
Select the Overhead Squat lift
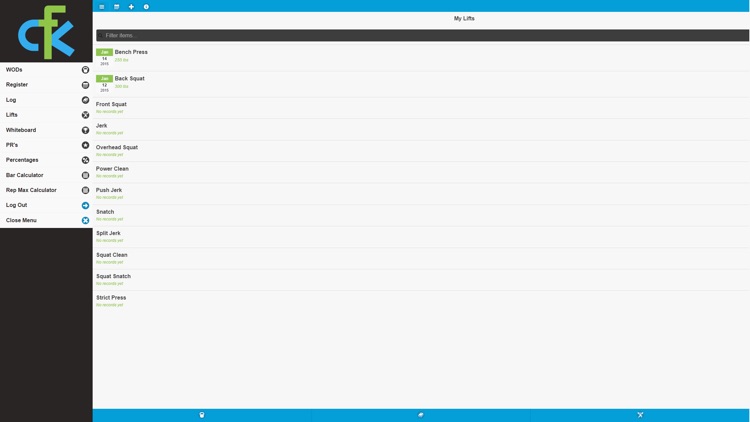point(421,151)
